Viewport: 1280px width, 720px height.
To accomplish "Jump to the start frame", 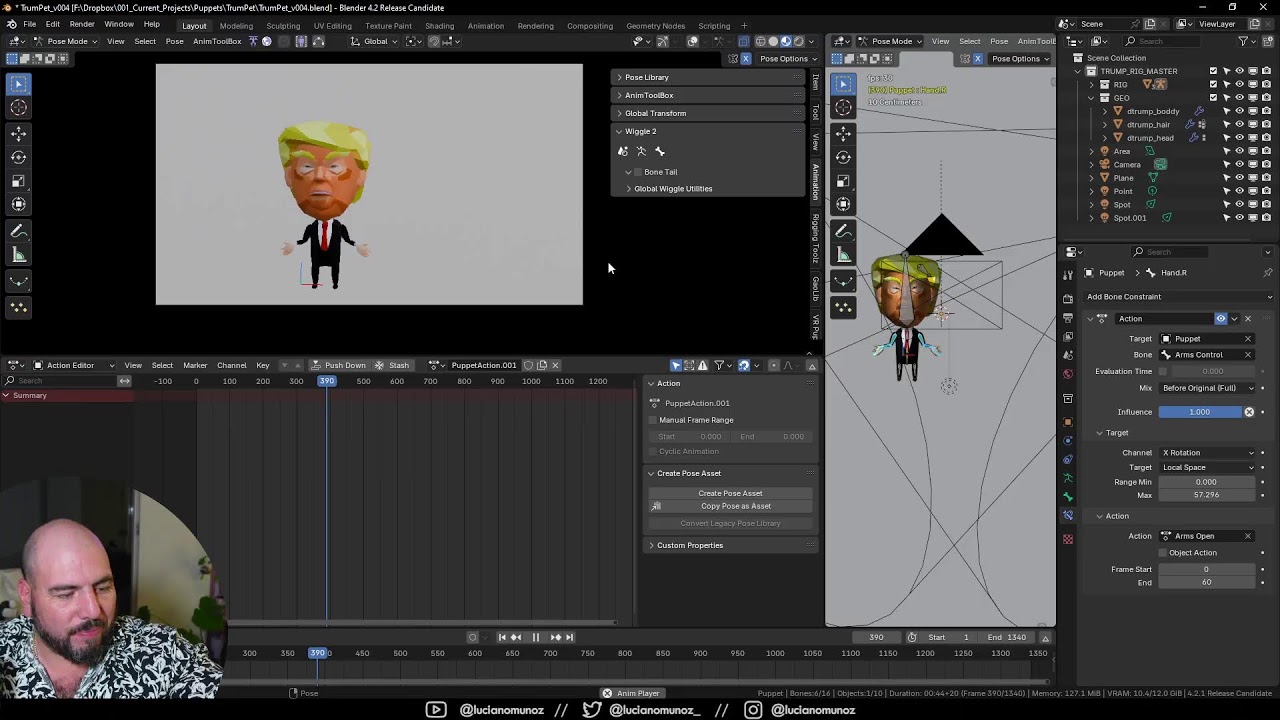I will [x=502, y=637].
